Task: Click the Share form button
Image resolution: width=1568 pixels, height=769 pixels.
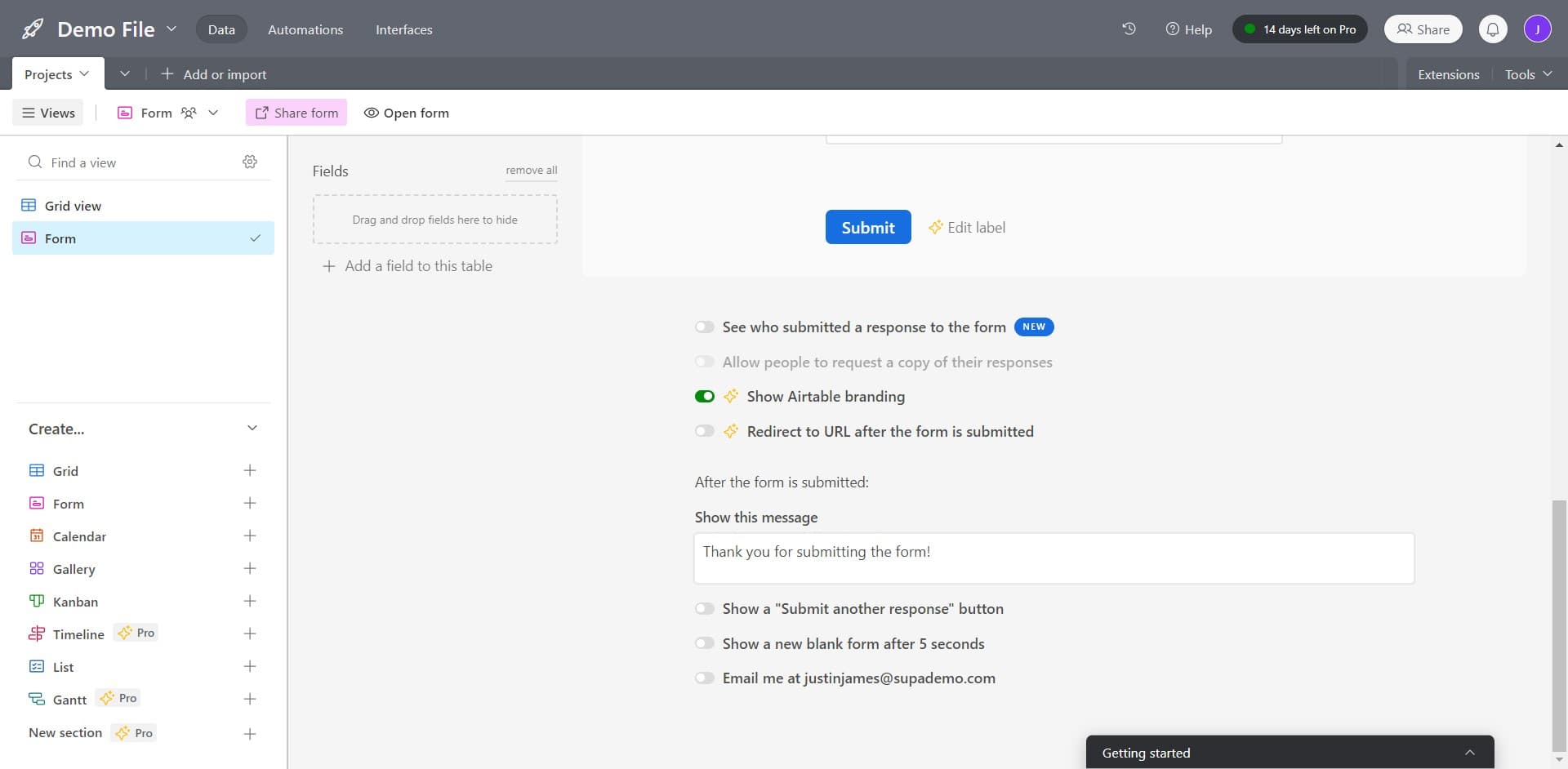Action: tap(296, 112)
